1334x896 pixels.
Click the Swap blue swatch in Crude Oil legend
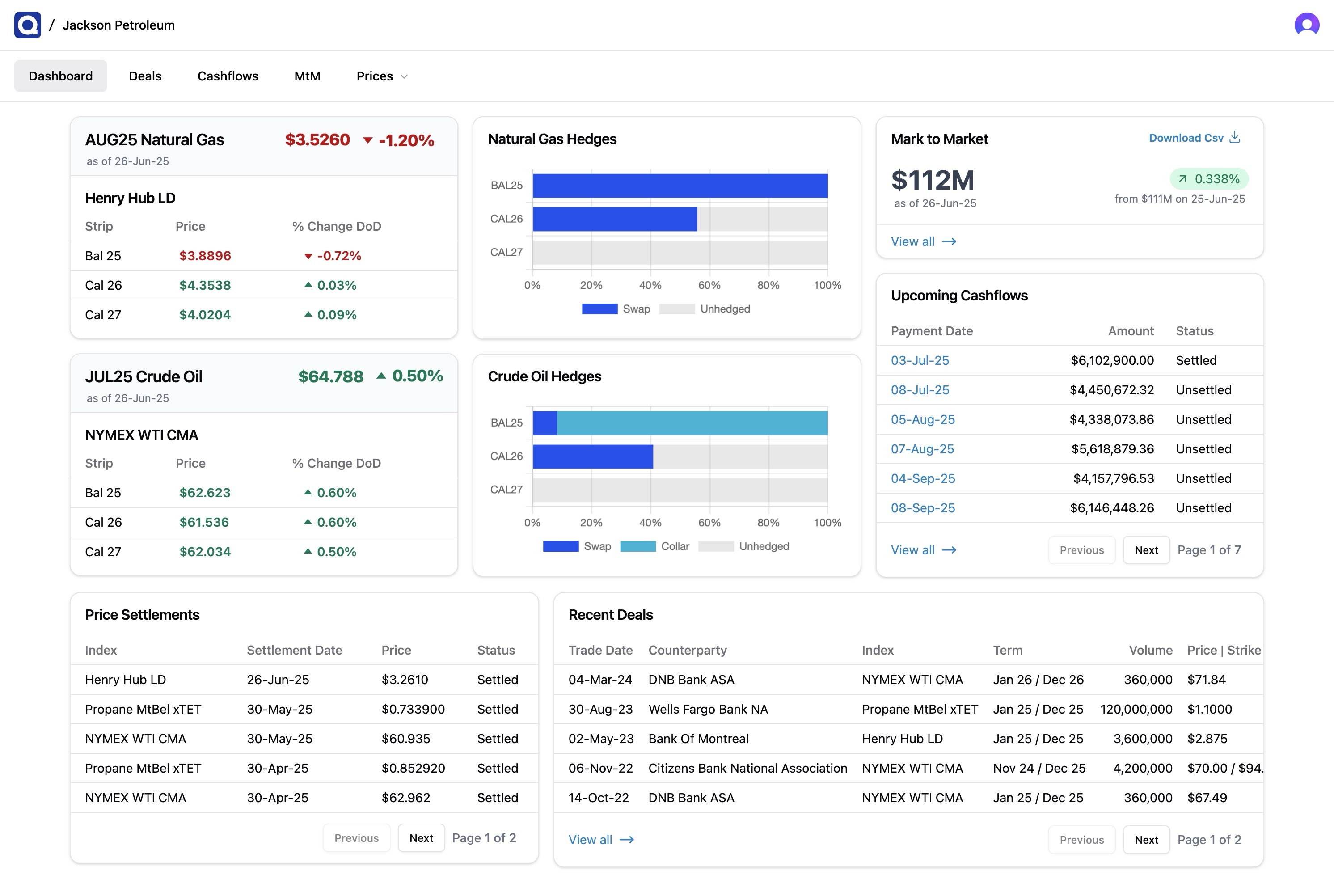tap(561, 546)
